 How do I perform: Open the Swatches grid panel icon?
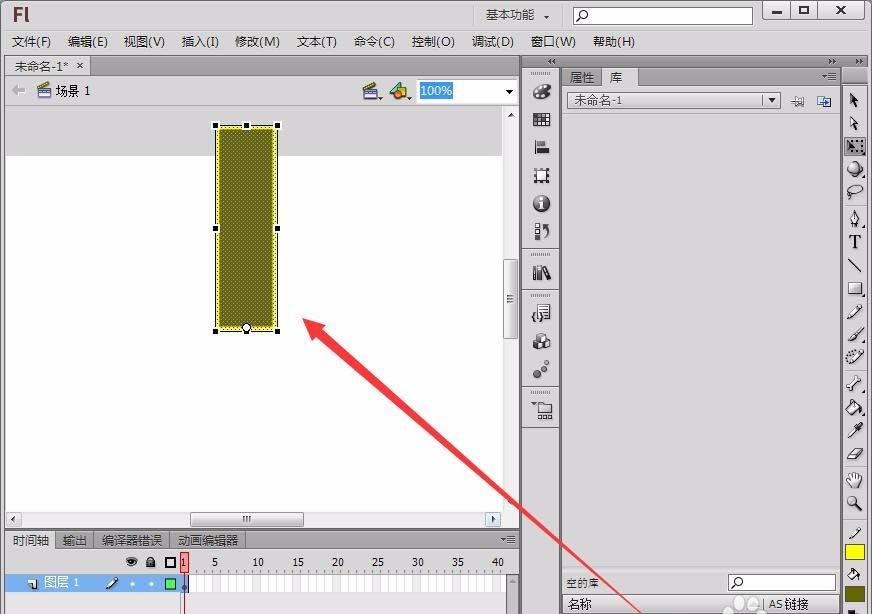[x=541, y=120]
